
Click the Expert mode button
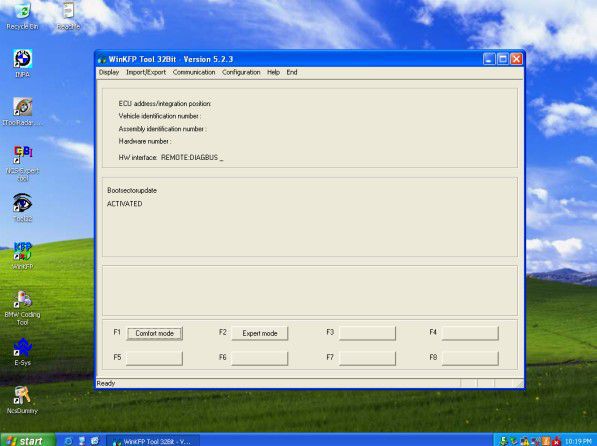[x=260, y=333]
